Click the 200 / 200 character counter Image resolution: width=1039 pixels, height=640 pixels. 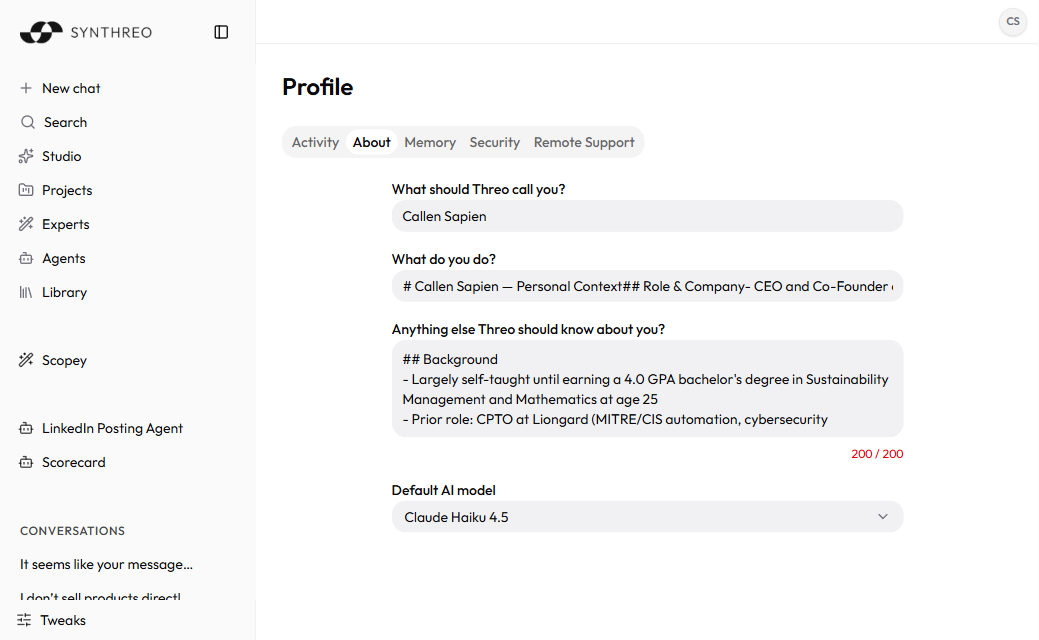877,454
